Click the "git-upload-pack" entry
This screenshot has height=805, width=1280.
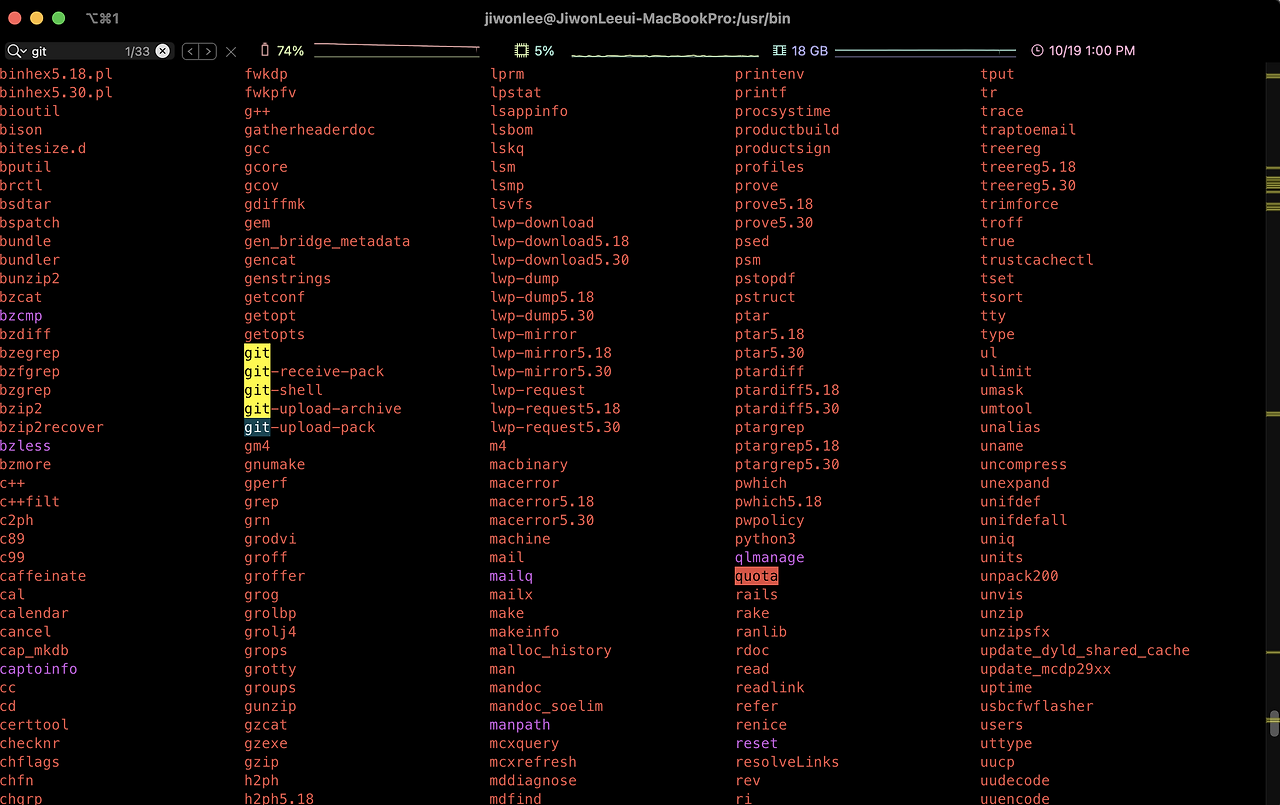click(x=310, y=427)
